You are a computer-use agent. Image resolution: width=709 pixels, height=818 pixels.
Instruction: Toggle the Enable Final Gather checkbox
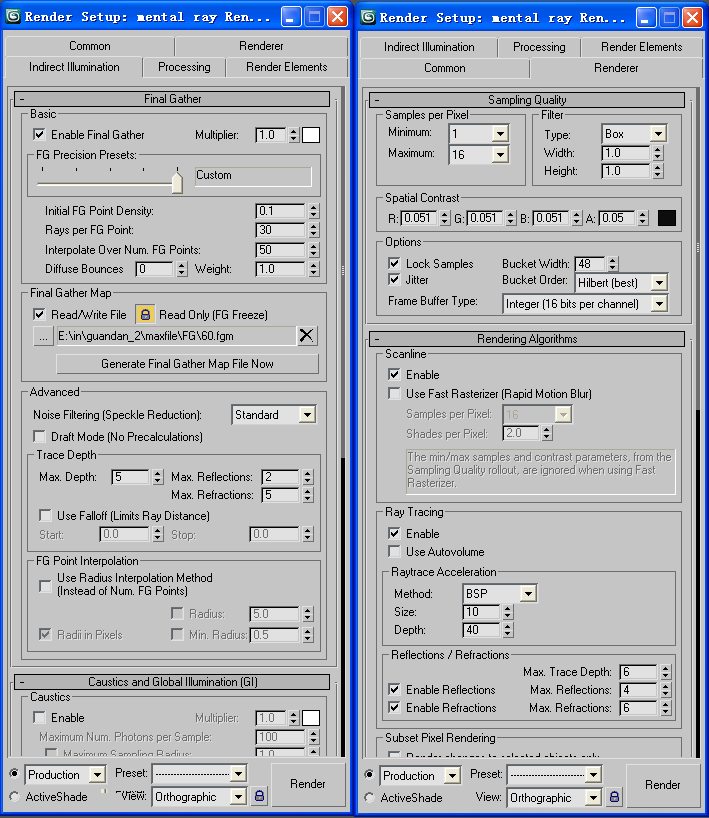(39, 135)
